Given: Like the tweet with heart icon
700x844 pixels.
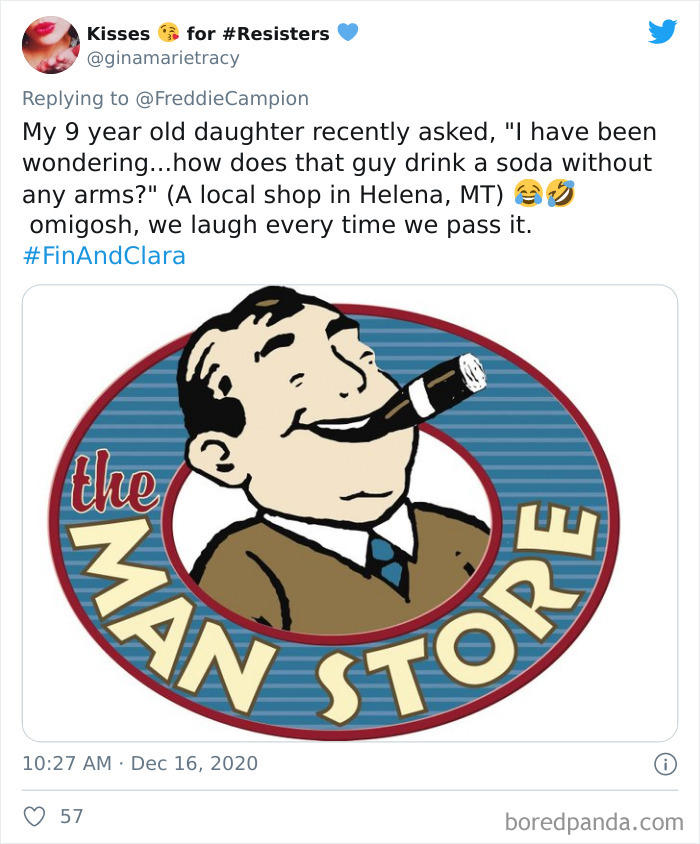Looking at the screenshot, I should (34, 816).
